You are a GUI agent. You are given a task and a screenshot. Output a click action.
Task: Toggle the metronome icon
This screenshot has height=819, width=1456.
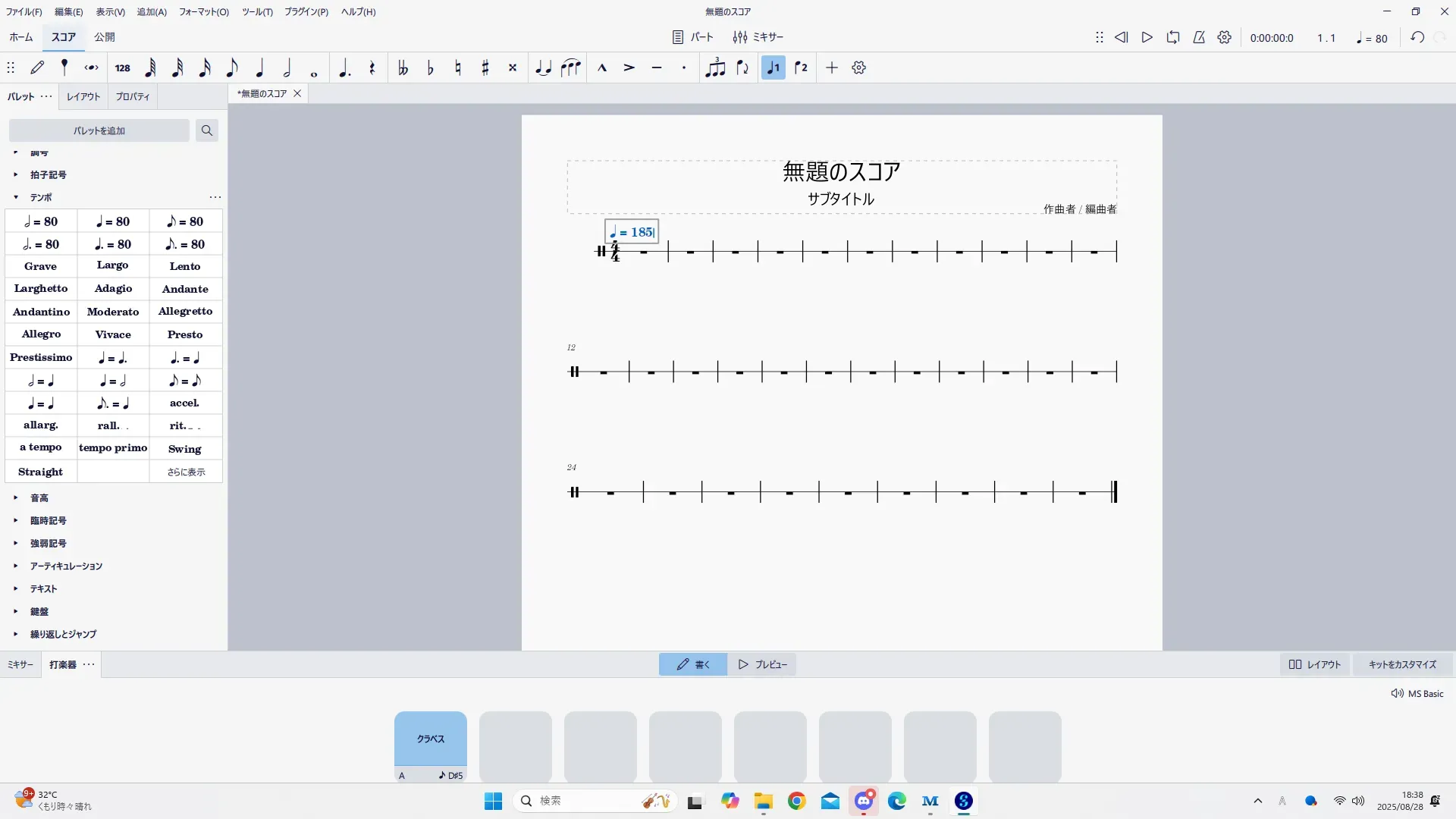(1199, 37)
